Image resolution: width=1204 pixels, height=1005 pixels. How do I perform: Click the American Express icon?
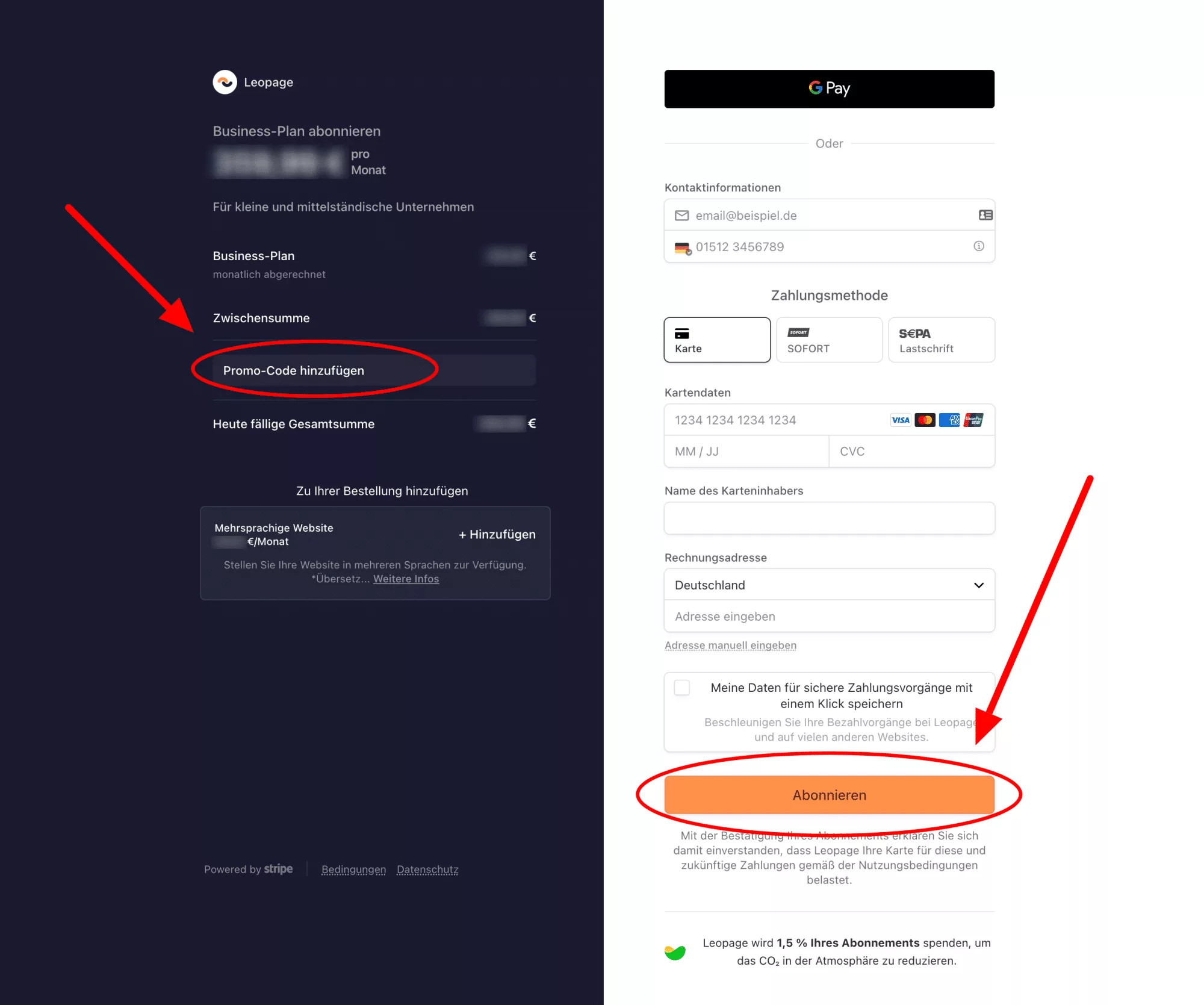tap(949, 420)
